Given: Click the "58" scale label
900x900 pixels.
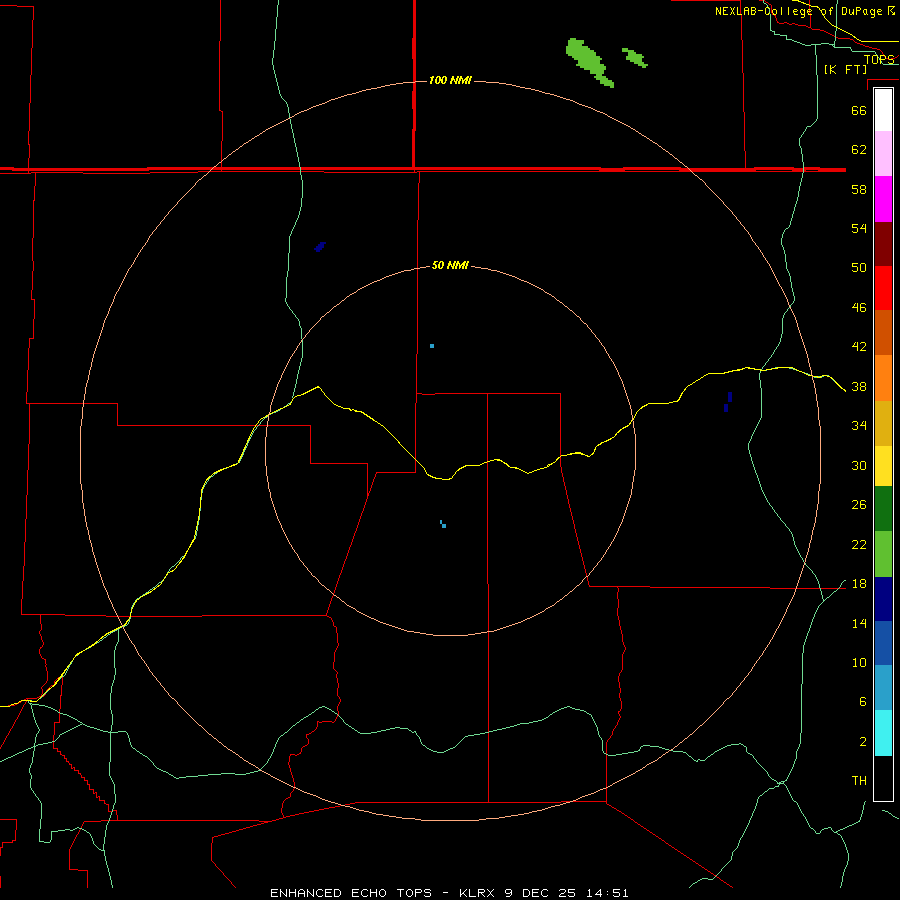Looking at the screenshot, I should pyautogui.click(x=859, y=189).
